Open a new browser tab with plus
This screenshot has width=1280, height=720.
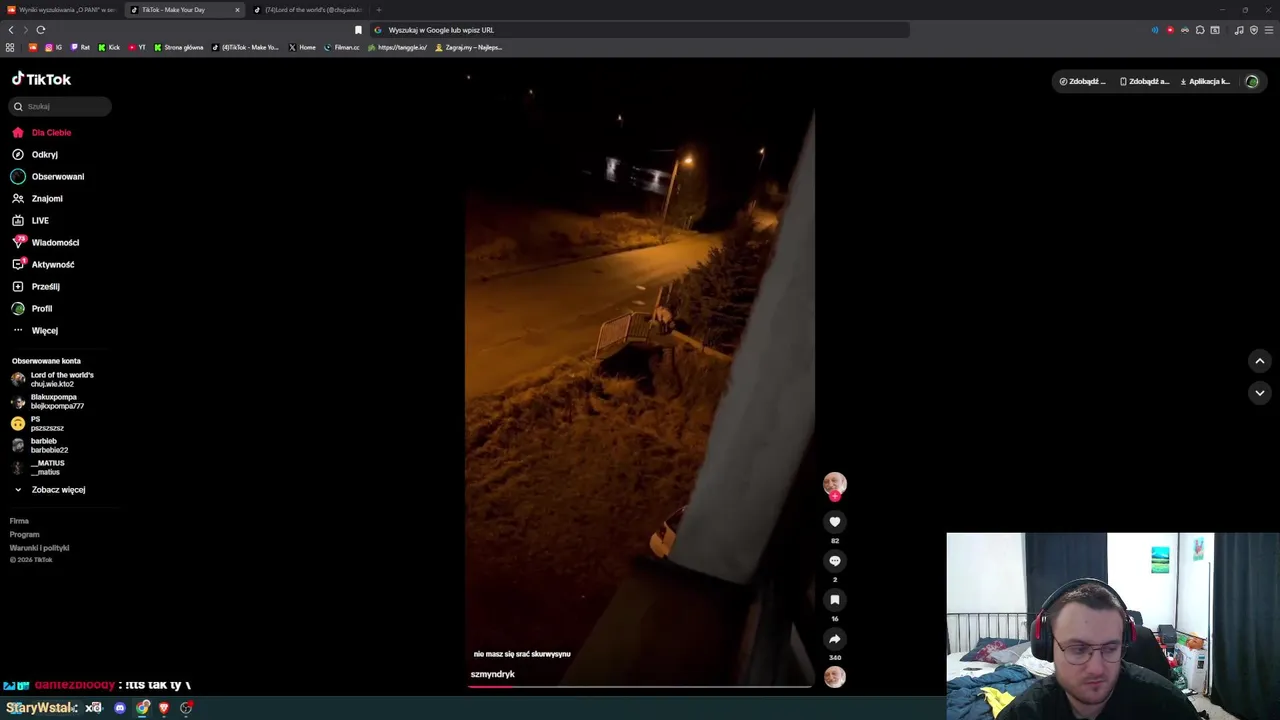coord(379,10)
